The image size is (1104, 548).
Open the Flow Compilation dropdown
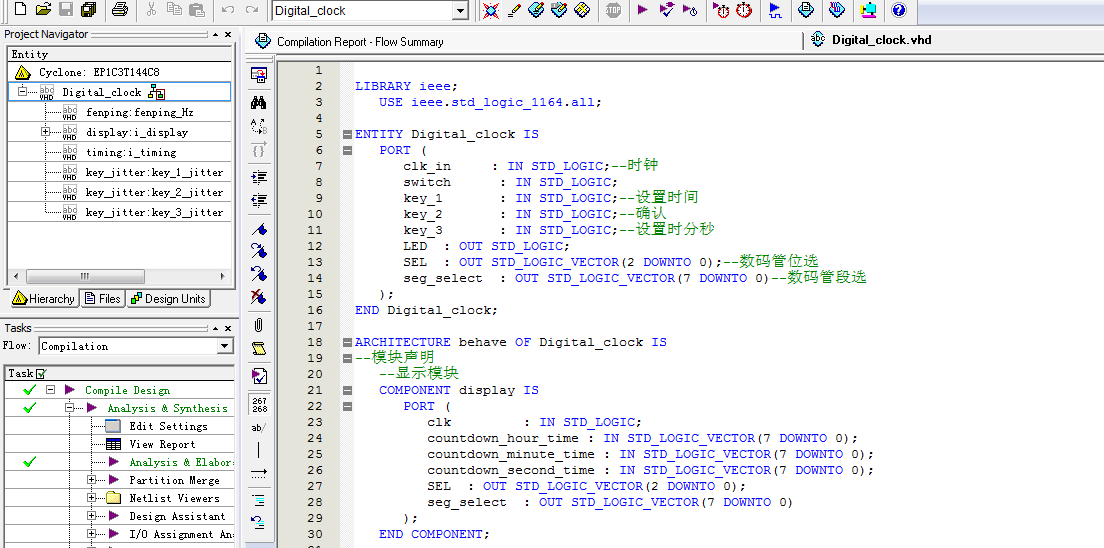(224, 346)
